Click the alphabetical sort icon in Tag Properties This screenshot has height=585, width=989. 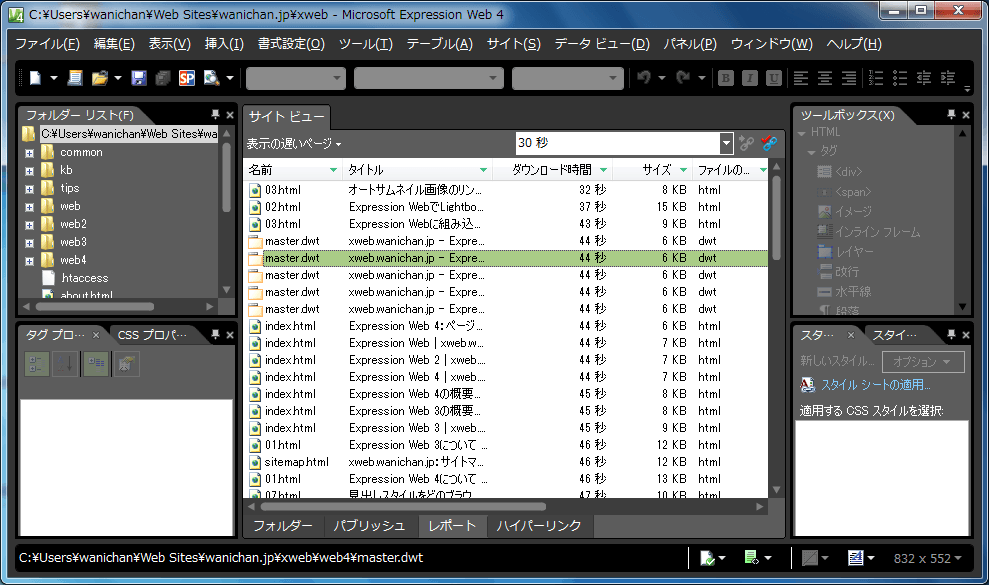(x=66, y=364)
